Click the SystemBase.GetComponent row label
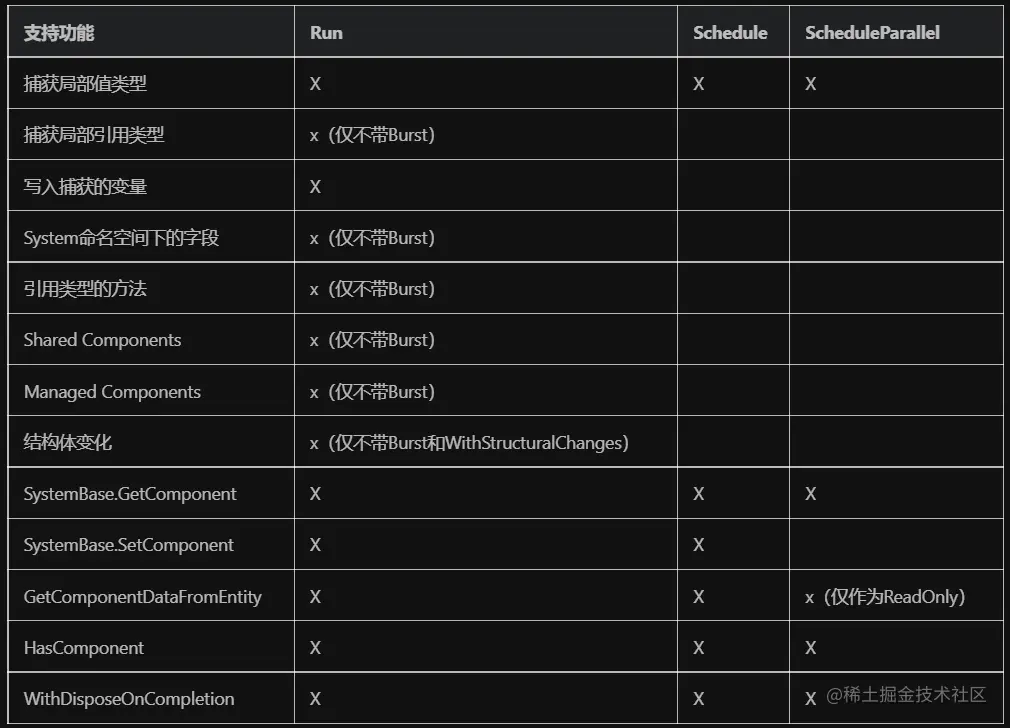1010x728 pixels. click(x=130, y=494)
